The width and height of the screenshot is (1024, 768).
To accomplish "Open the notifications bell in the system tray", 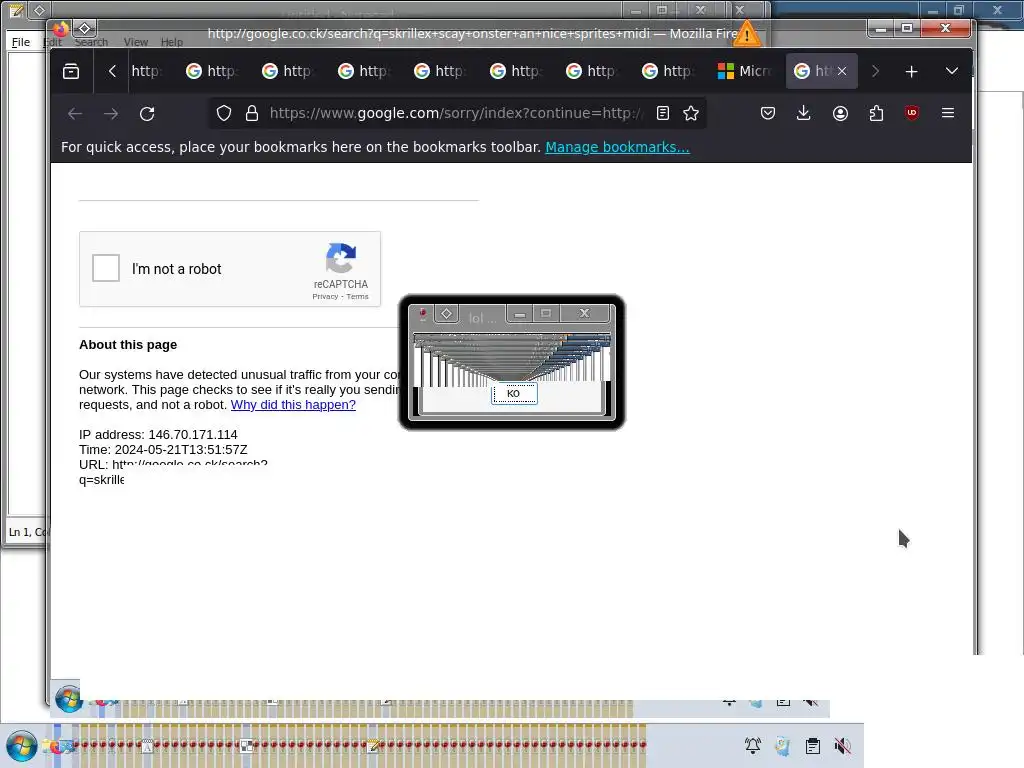I will click(x=753, y=746).
